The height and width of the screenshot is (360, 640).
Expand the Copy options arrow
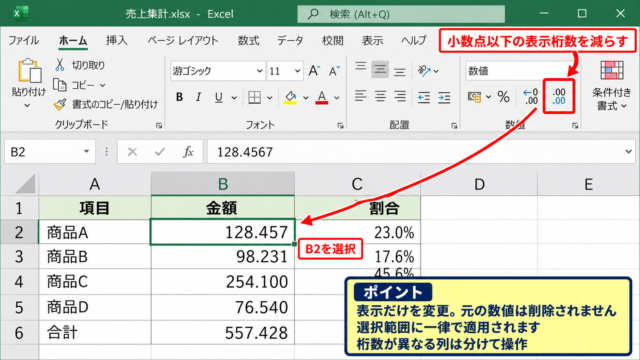click(102, 85)
